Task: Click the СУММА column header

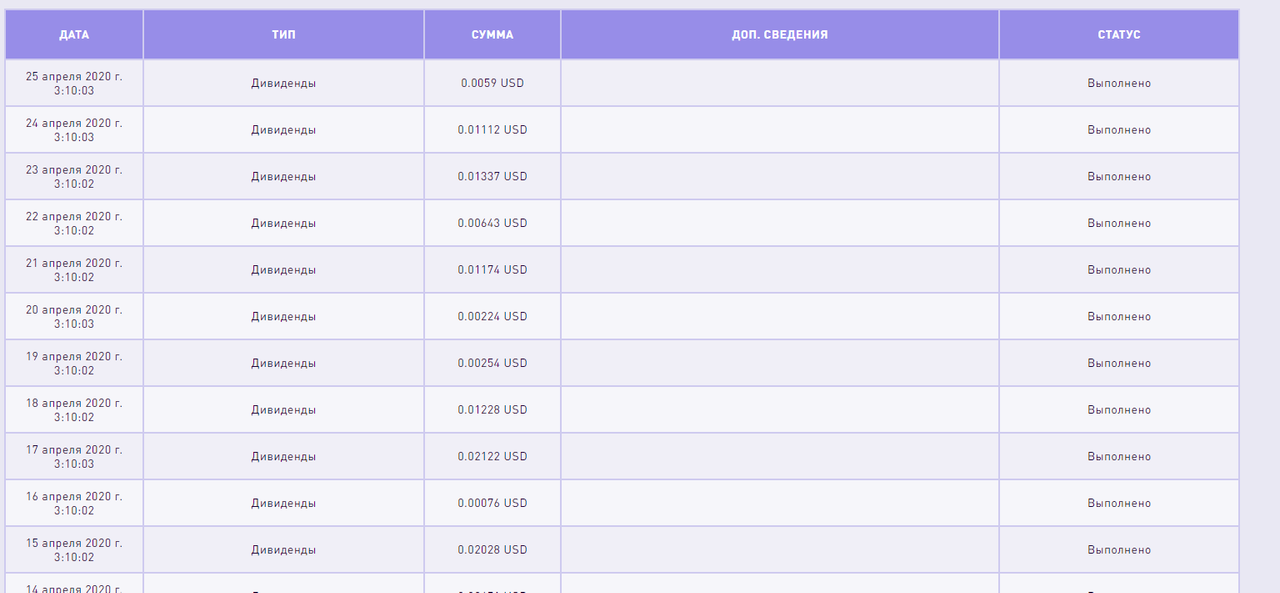Action: [x=492, y=35]
